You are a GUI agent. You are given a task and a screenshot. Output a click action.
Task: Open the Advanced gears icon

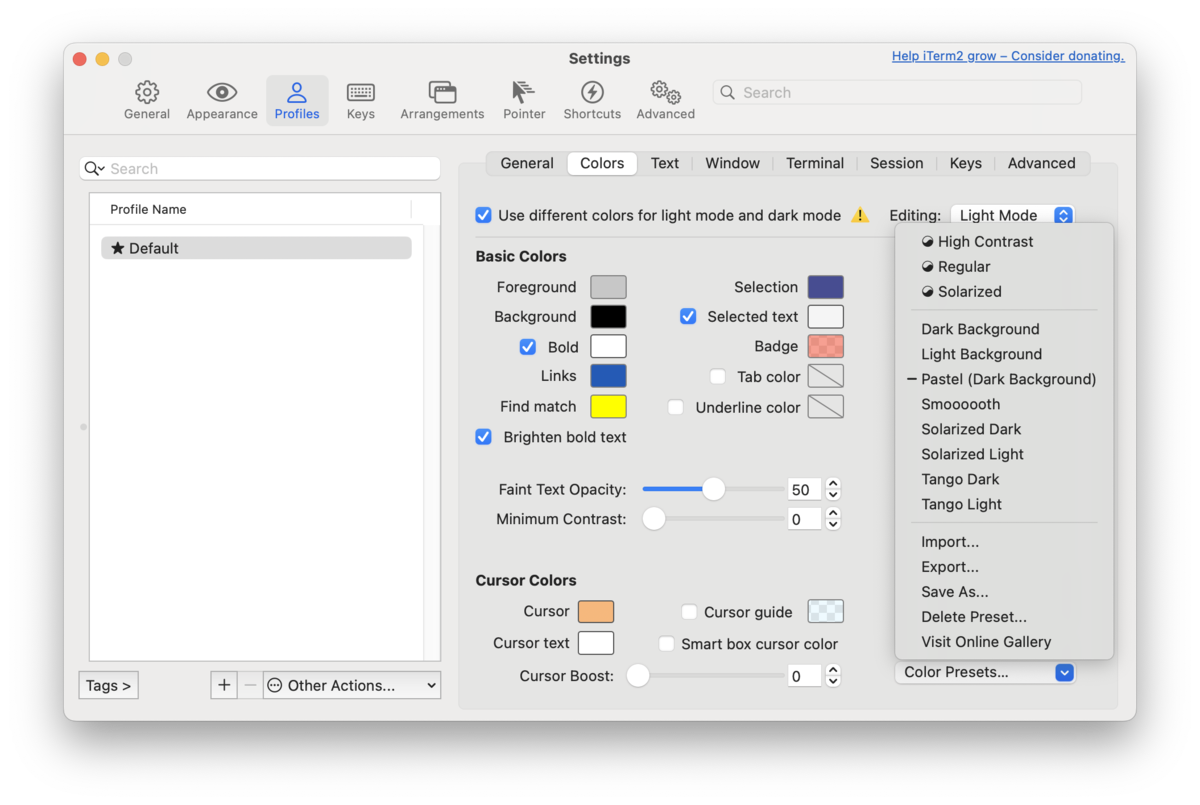click(x=665, y=93)
